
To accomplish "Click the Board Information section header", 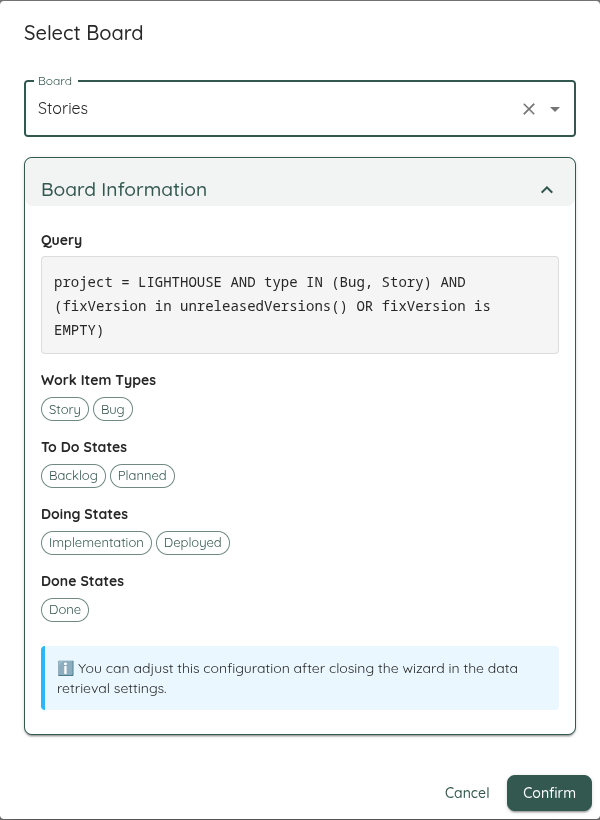I will [x=123, y=189].
